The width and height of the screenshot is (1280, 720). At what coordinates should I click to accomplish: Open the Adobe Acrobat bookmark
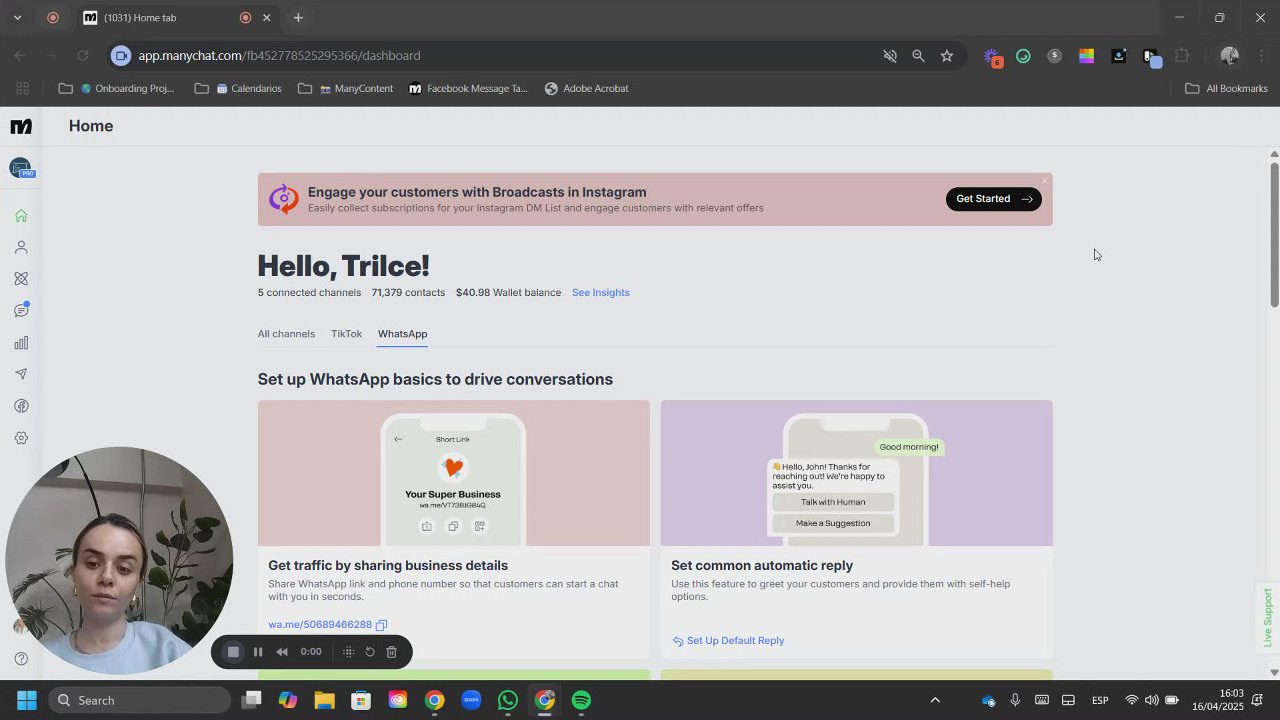(x=587, y=88)
